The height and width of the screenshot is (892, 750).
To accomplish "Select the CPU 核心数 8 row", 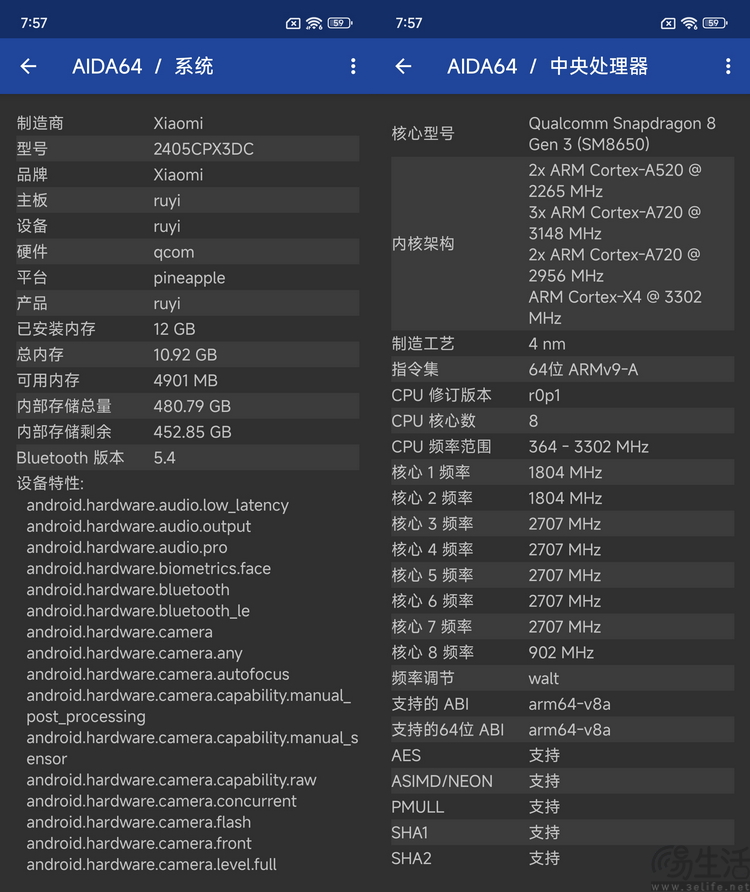I will click(x=563, y=421).
